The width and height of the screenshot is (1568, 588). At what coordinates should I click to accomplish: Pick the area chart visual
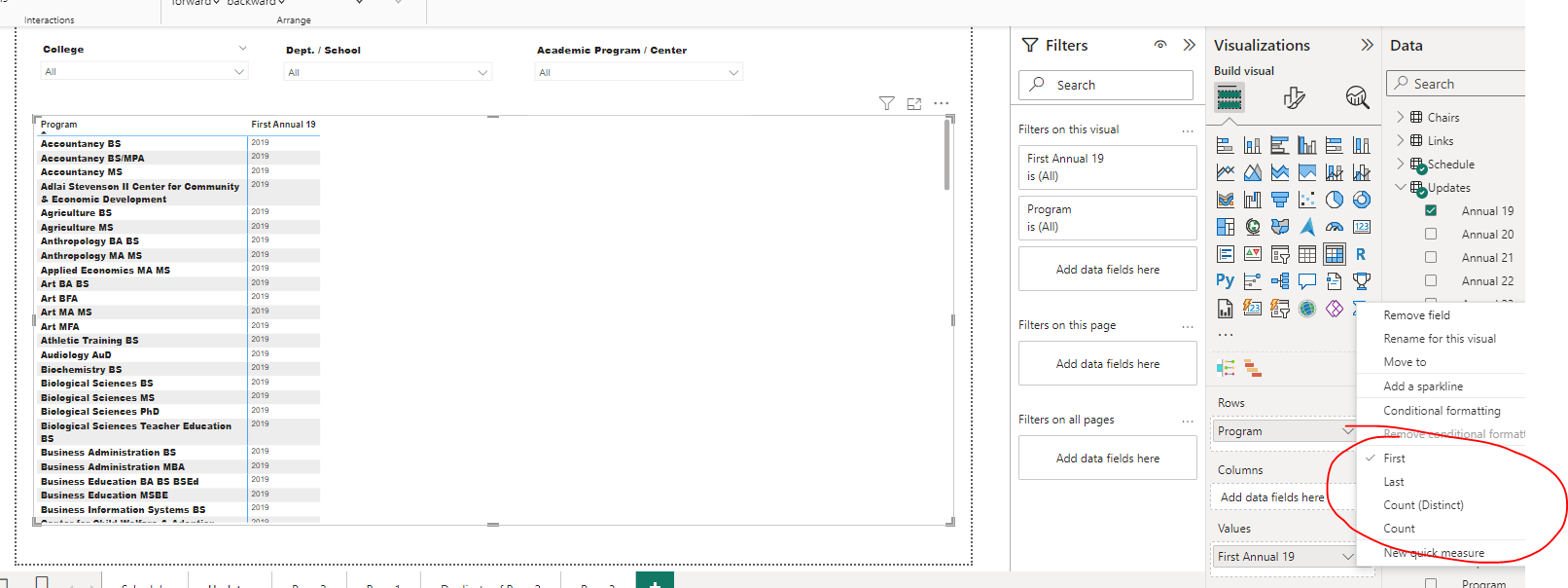[1253, 172]
